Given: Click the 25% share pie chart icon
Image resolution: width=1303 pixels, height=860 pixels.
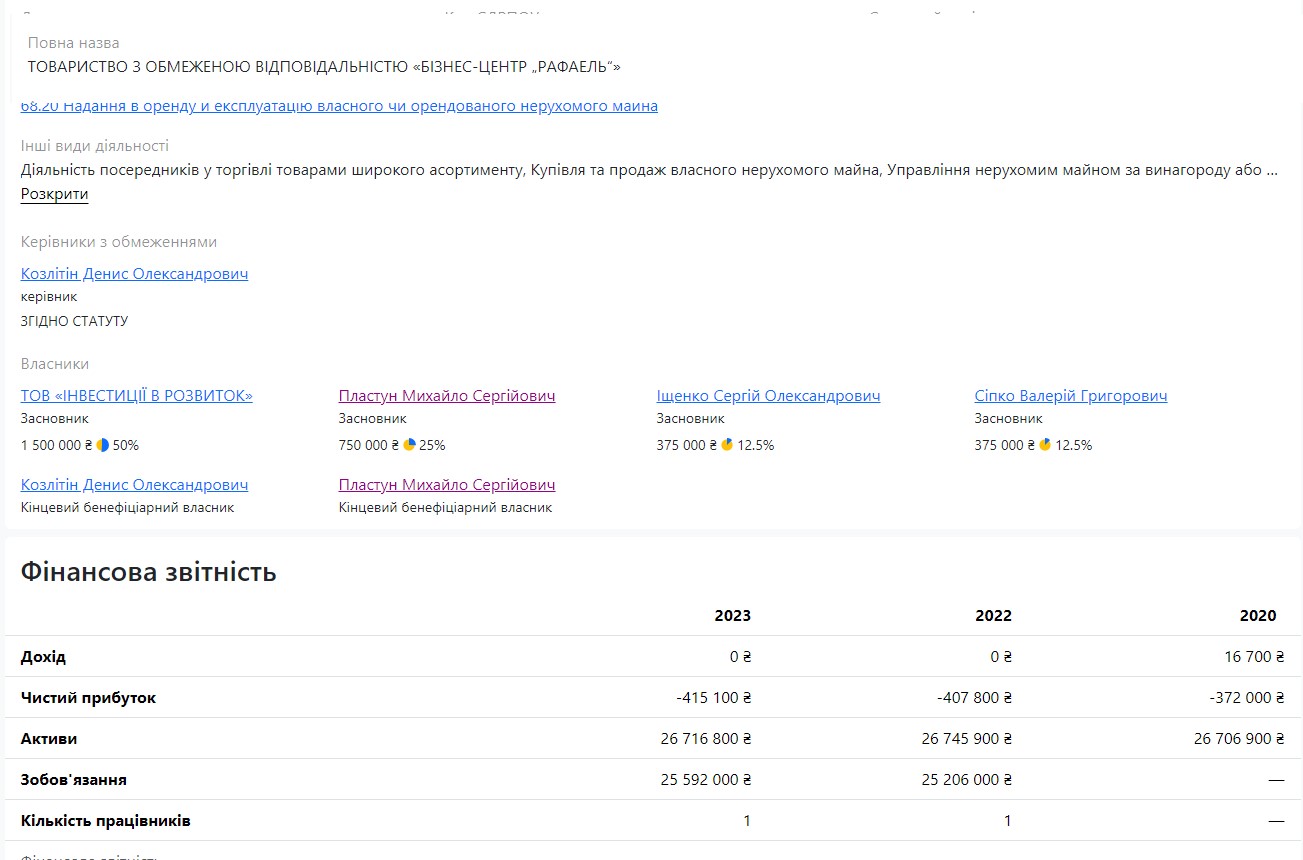Looking at the screenshot, I should coord(409,445).
